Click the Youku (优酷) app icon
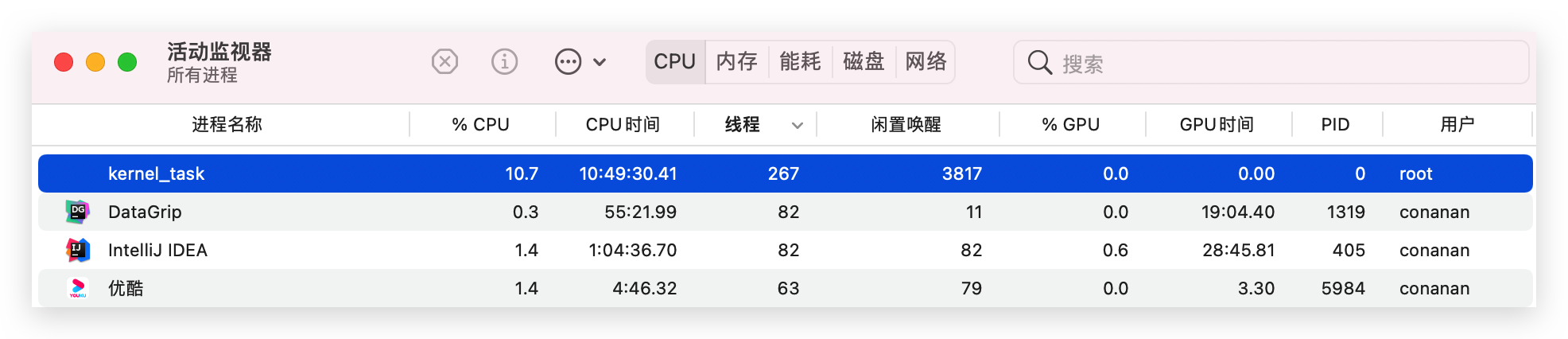Screen dimensions: 1568x339 [x=77, y=288]
